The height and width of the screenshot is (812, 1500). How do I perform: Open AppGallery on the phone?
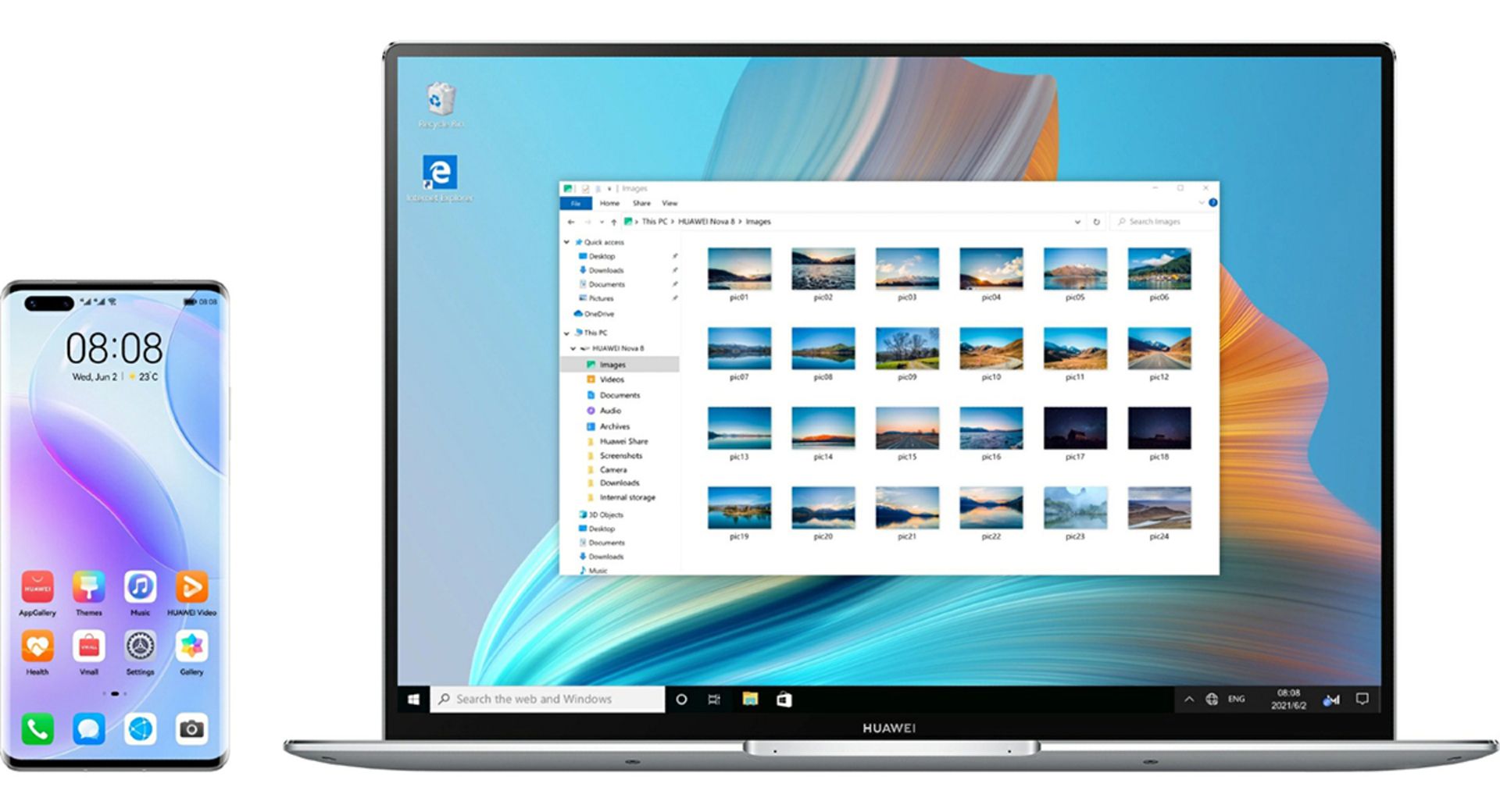[37, 593]
